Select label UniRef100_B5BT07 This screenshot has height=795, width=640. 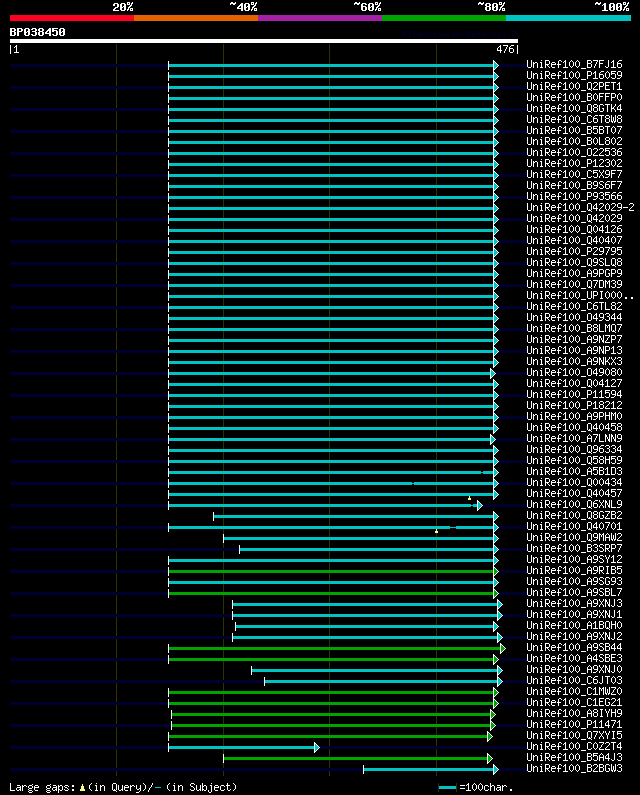574,130
